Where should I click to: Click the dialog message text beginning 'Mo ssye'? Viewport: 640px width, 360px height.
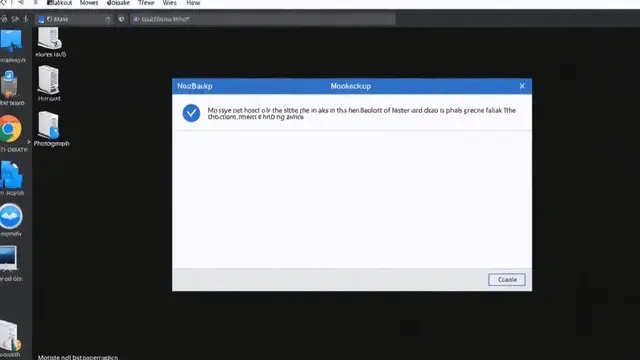[x=362, y=113]
